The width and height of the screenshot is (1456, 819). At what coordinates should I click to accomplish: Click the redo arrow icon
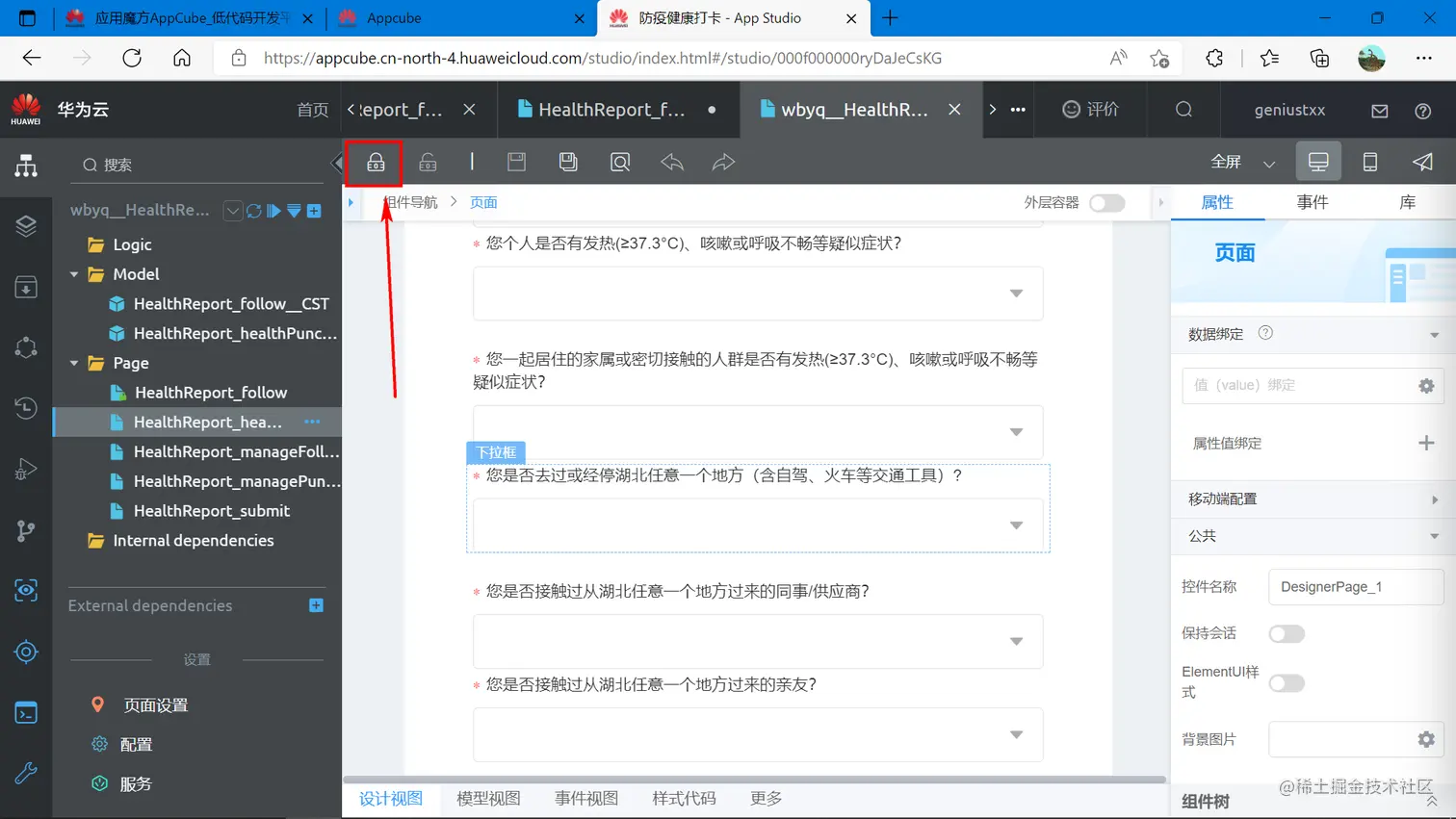723,162
